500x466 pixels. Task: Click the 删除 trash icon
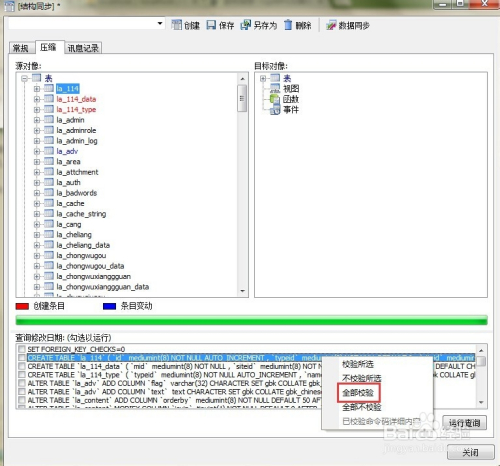pyautogui.click(x=288, y=25)
